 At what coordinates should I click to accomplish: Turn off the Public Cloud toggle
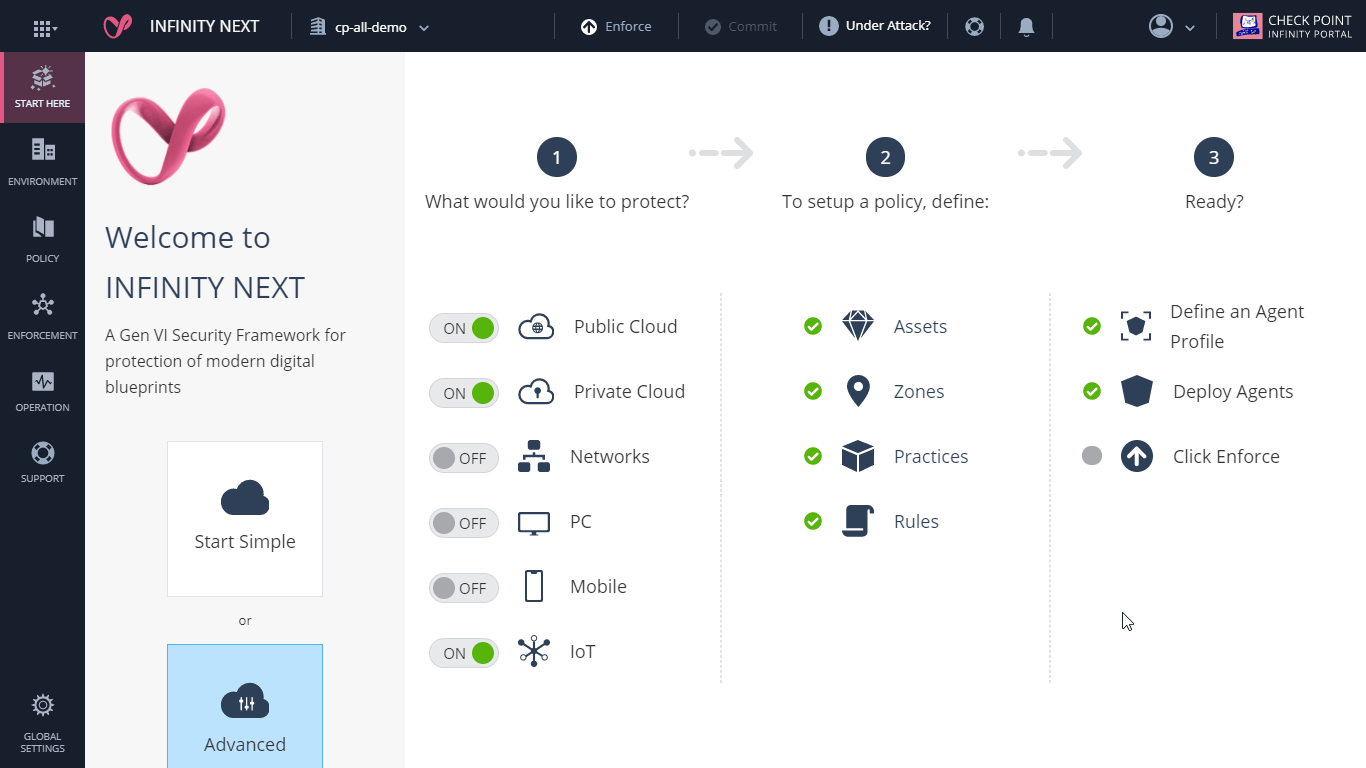tap(464, 328)
